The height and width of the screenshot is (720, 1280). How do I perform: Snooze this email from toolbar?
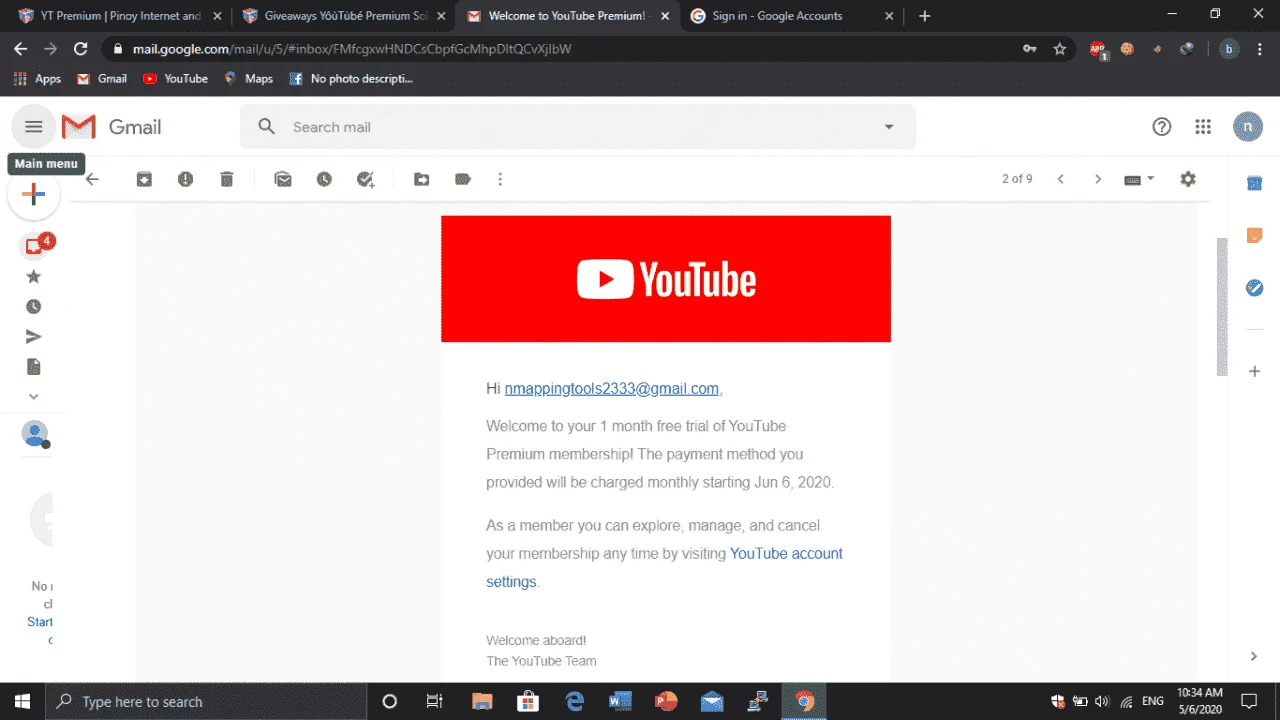pos(324,179)
